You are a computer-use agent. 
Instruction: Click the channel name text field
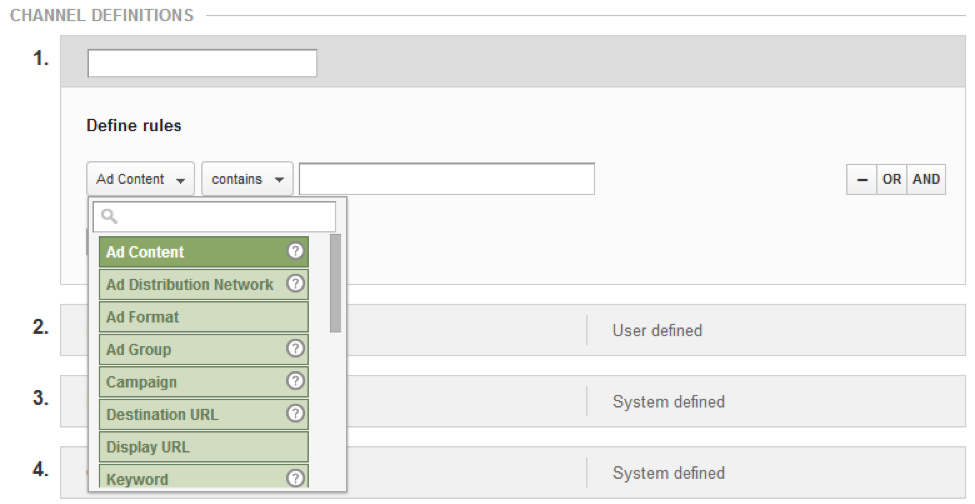coord(202,63)
